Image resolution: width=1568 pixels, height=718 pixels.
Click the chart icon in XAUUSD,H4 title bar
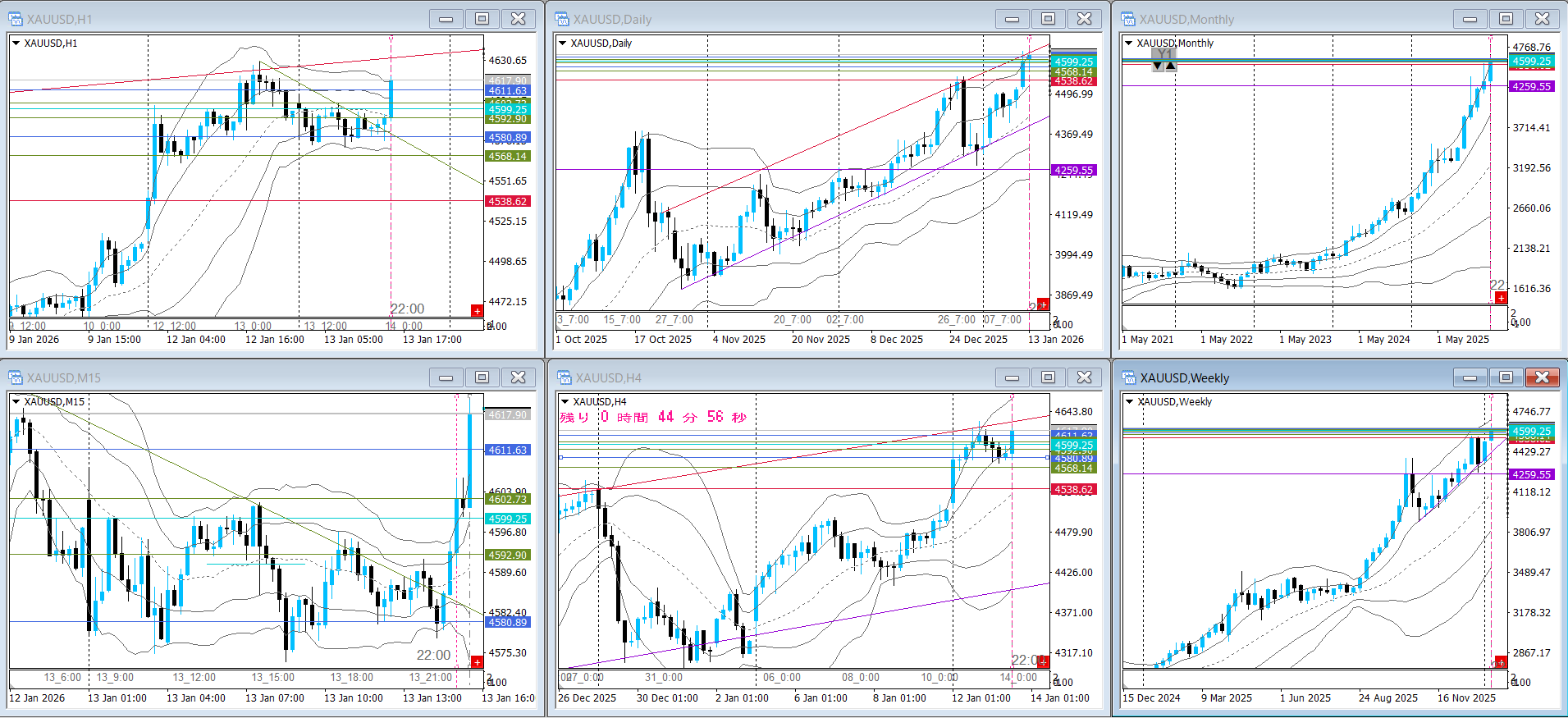(564, 377)
